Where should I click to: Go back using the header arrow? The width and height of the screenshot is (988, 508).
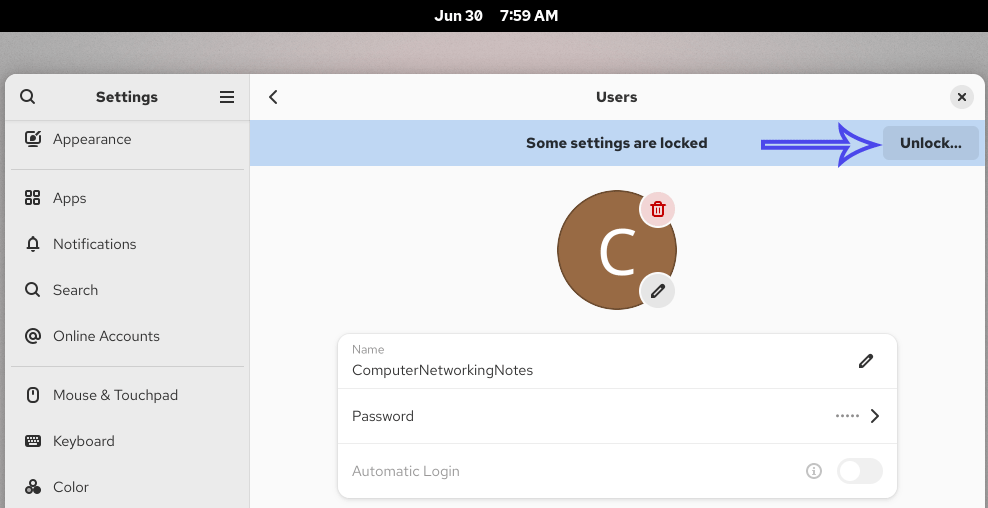[273, 97]
